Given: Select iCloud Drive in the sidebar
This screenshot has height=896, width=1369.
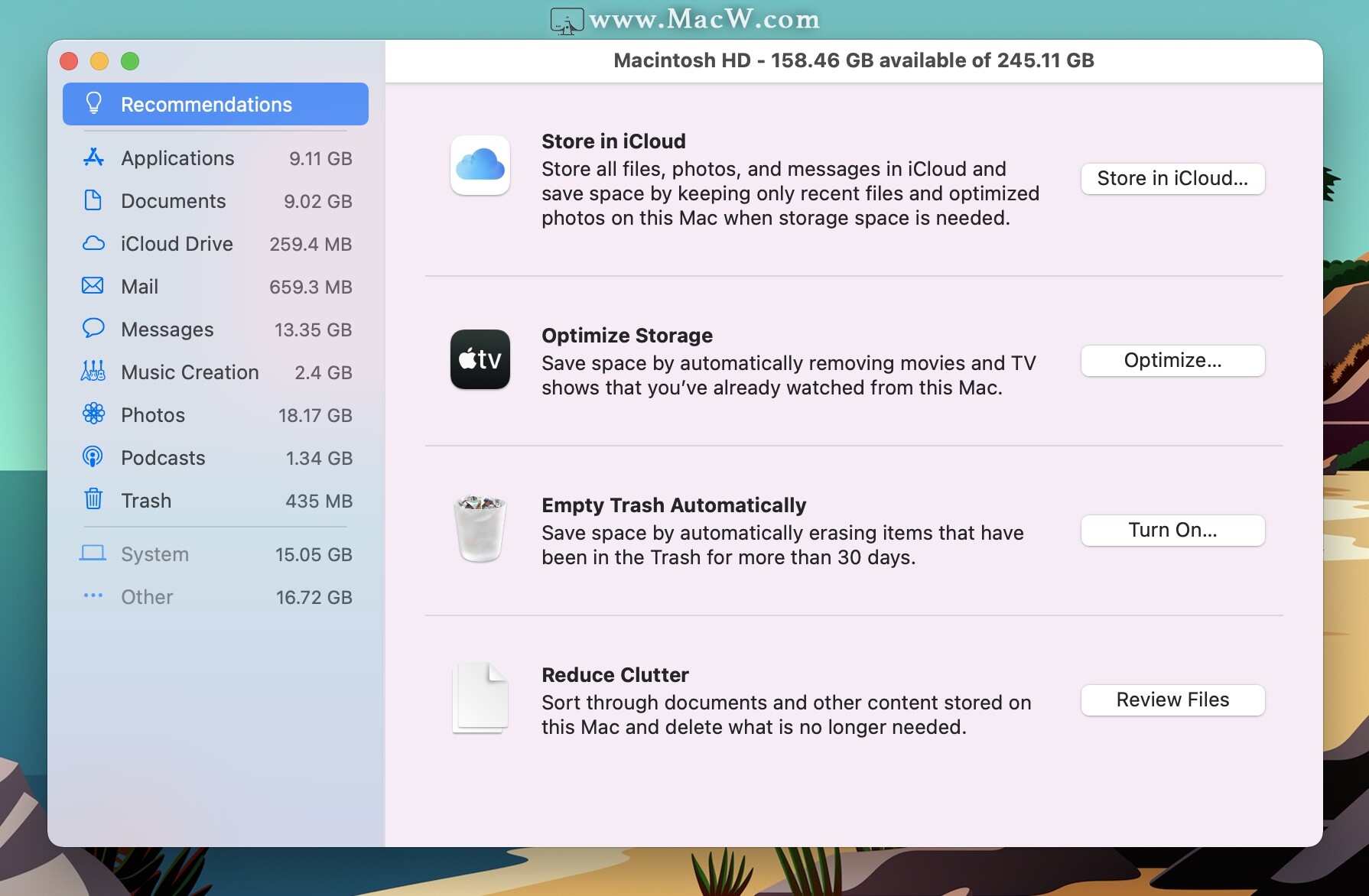Looking at the screenshot, I should tap(177, 244).
